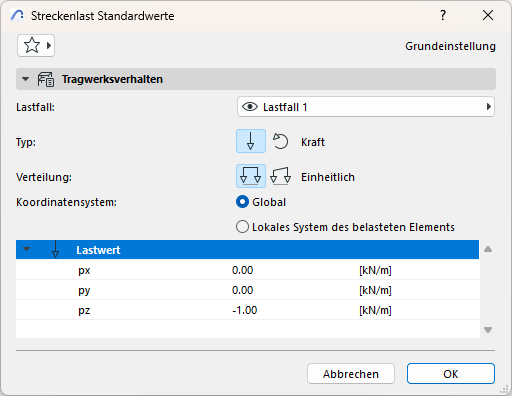Select Lokales System des belasteten Elements
The width and height of the screenshot is (512, 396).
point(242,227)
